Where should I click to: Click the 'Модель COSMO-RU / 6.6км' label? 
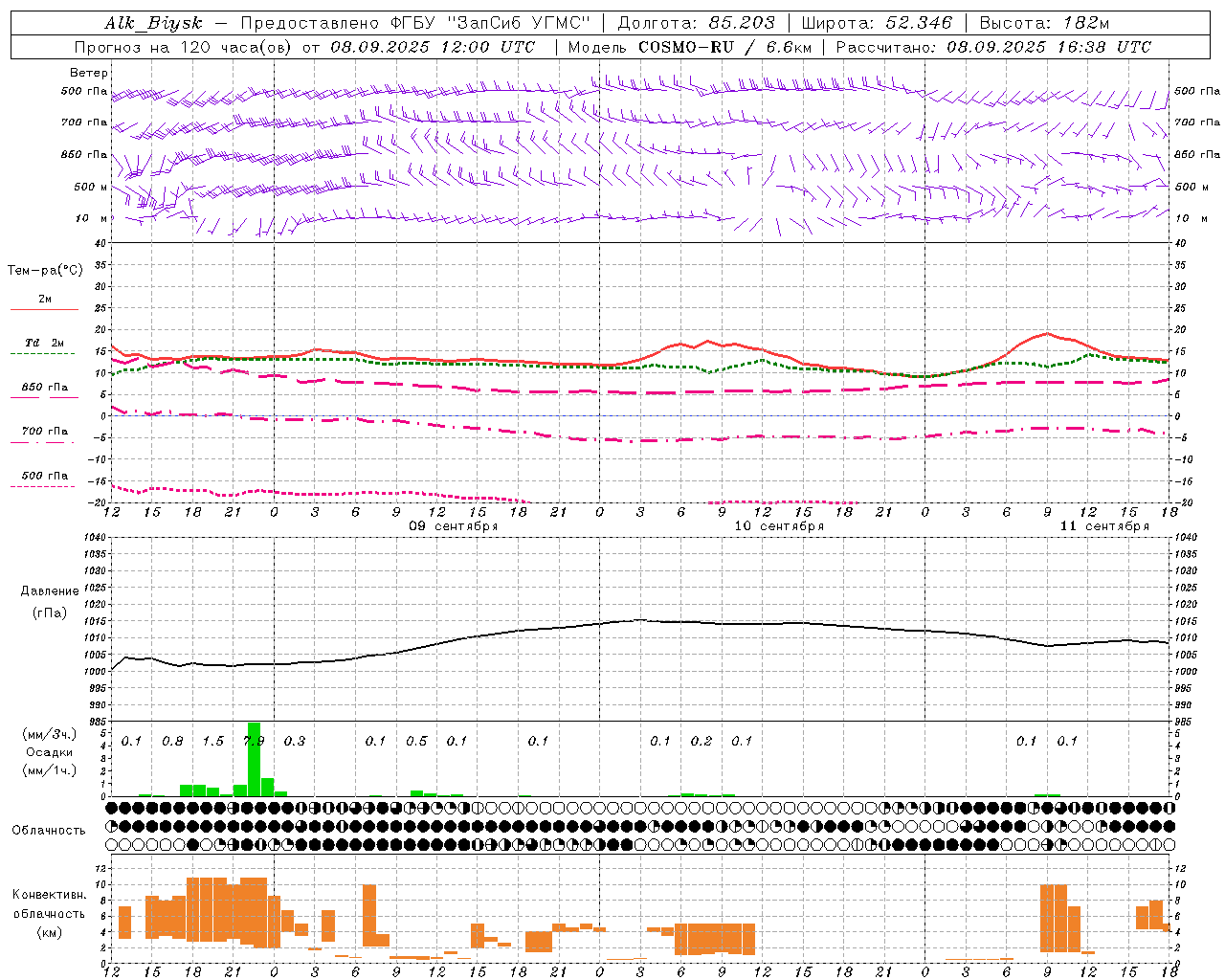tap(689, 47)
